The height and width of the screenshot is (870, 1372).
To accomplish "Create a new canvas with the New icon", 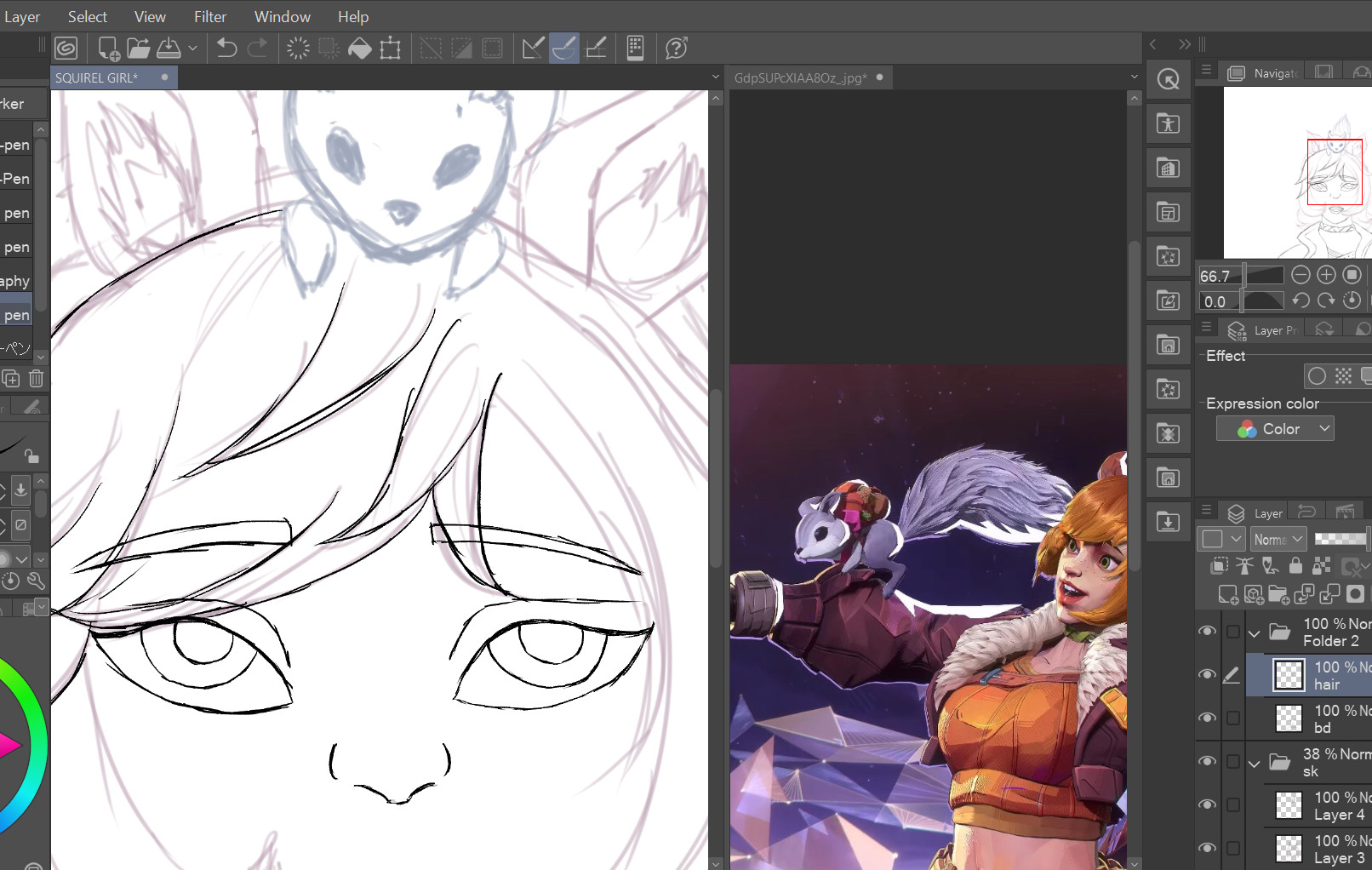I will 108,49.
